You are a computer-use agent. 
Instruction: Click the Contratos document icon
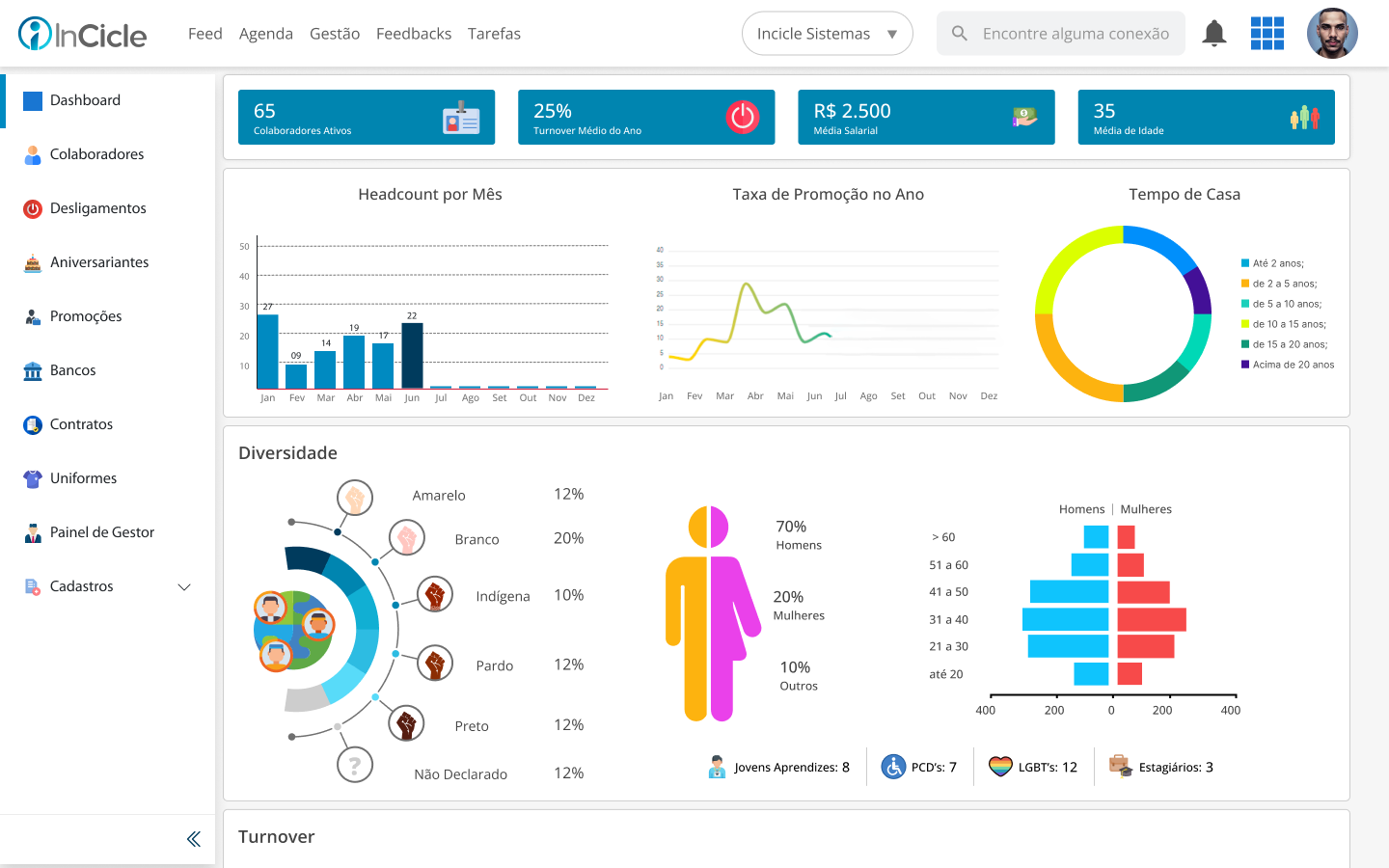[x=33, y=424]
